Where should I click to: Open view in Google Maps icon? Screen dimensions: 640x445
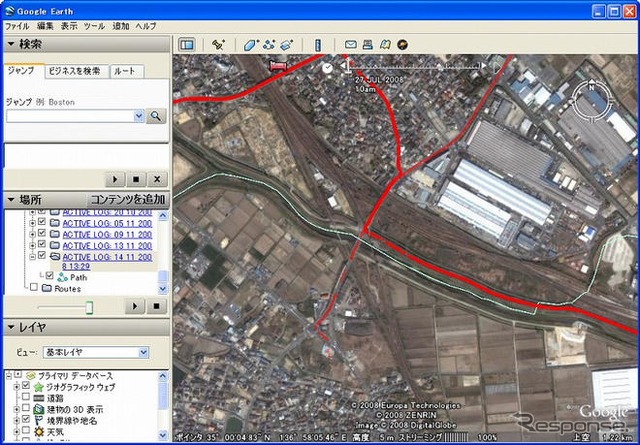(x=385, y=44)
